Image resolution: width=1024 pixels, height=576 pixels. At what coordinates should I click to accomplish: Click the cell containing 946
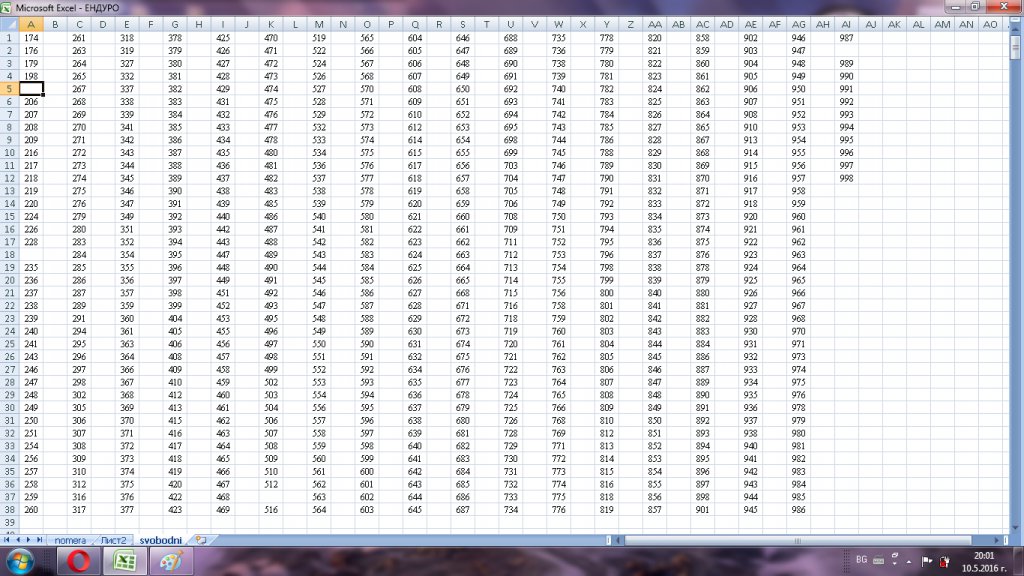tap(798, 38)
